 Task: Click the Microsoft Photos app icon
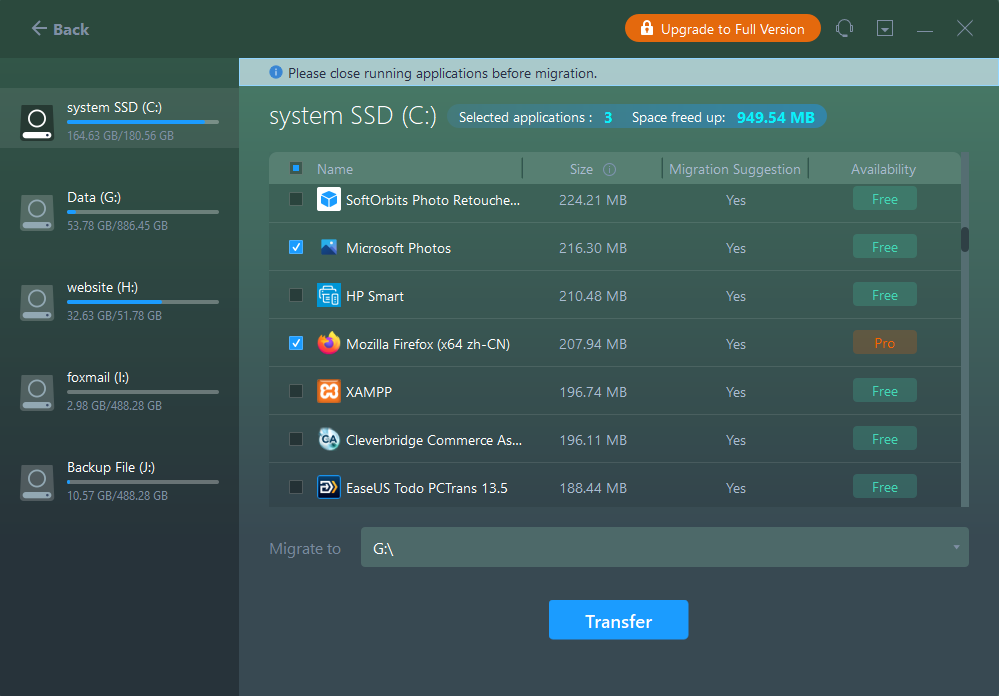329,248
